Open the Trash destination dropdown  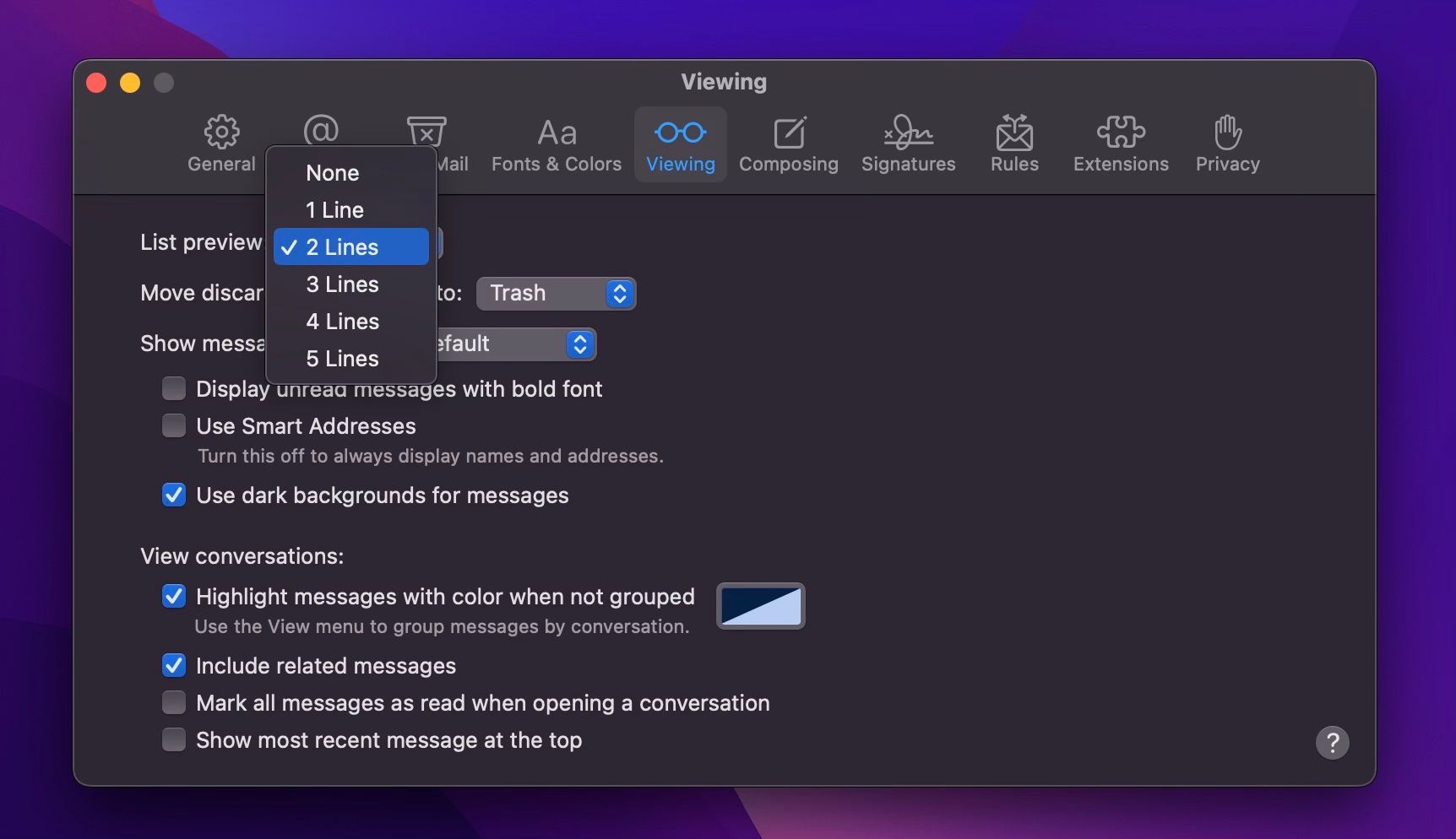[556, 293]
